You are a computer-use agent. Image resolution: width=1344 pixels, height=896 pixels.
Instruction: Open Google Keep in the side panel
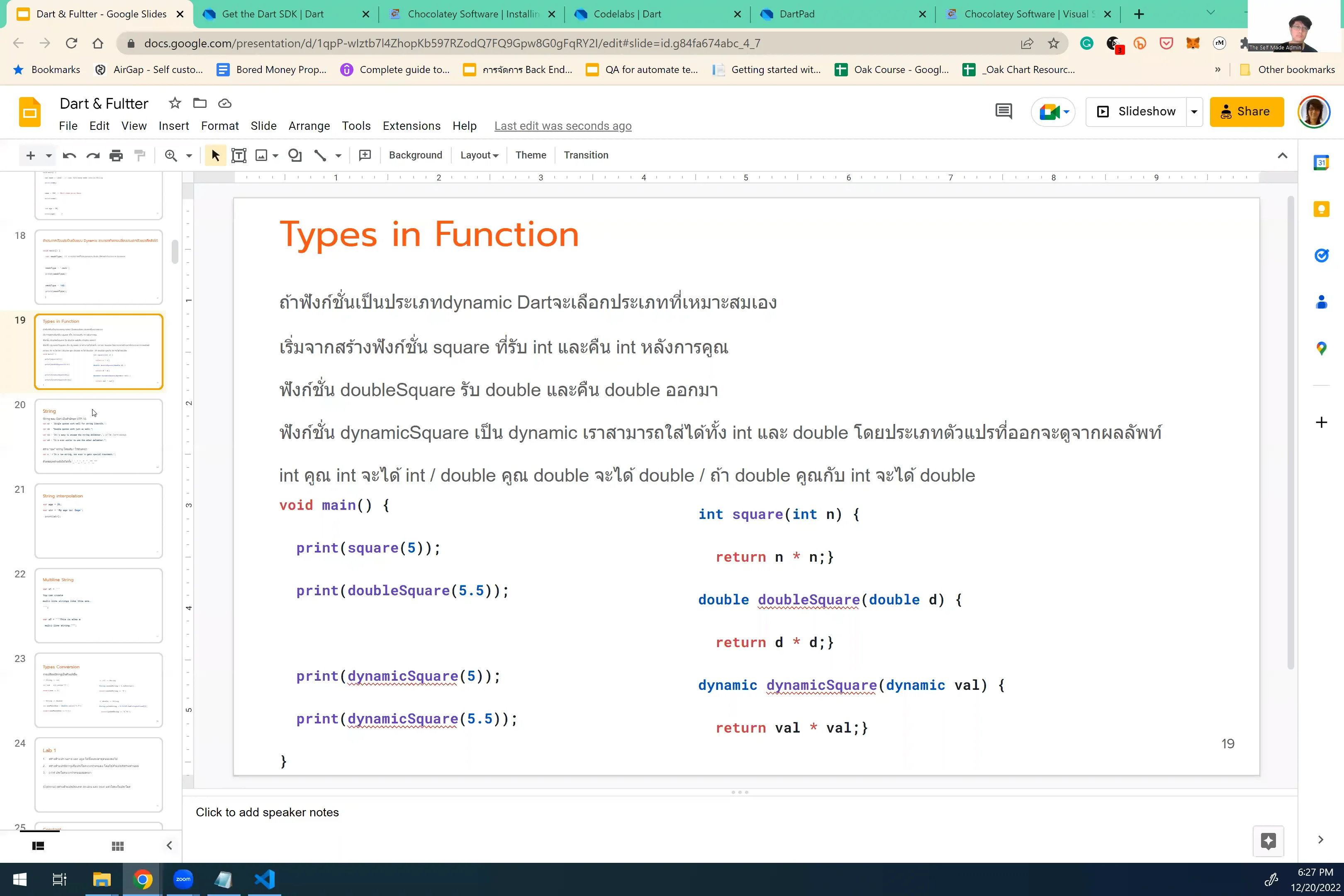(x=1322, y=209)
